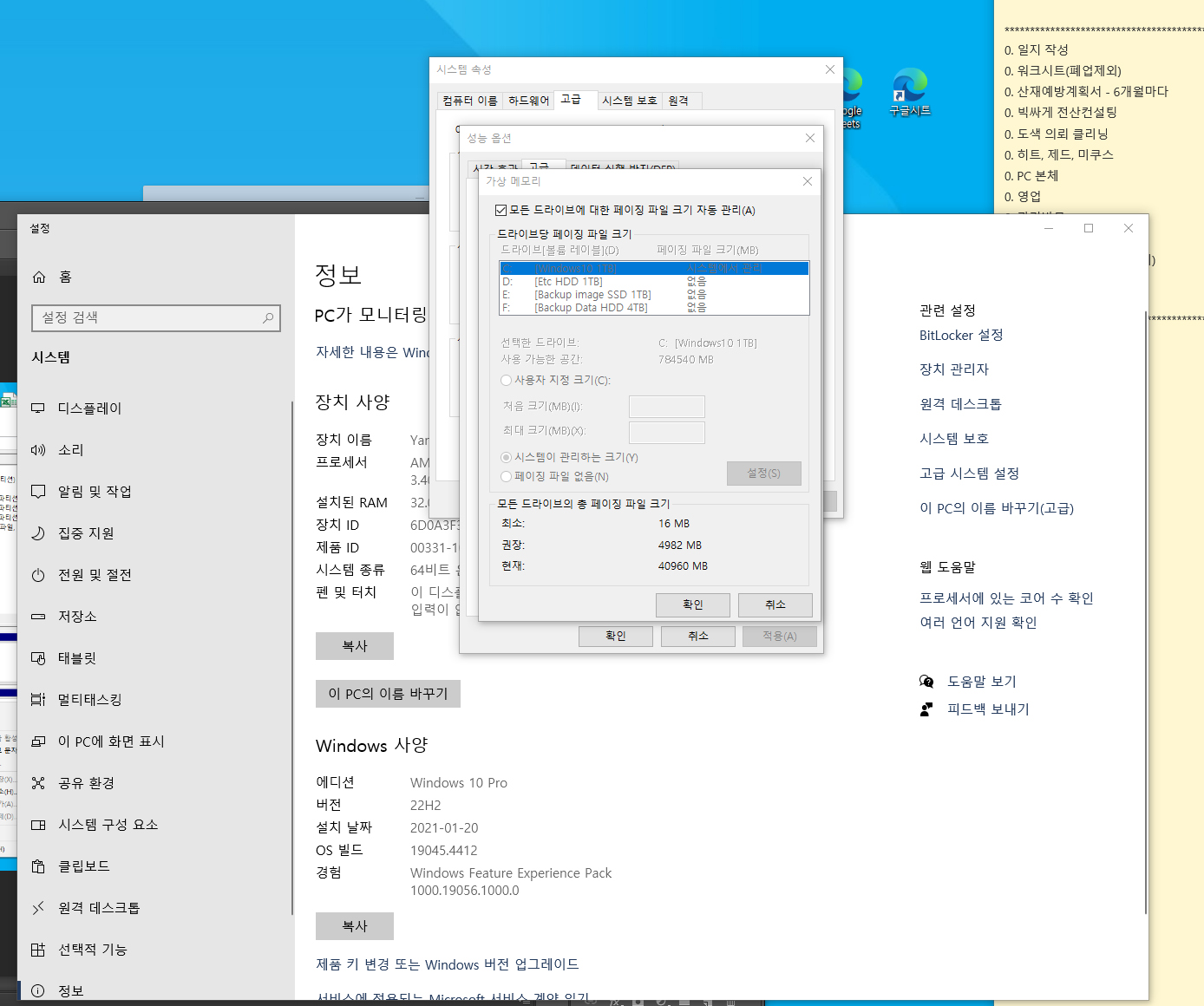
Task: Open Clipboard (클립보드) icon
Action: point(38,866)
